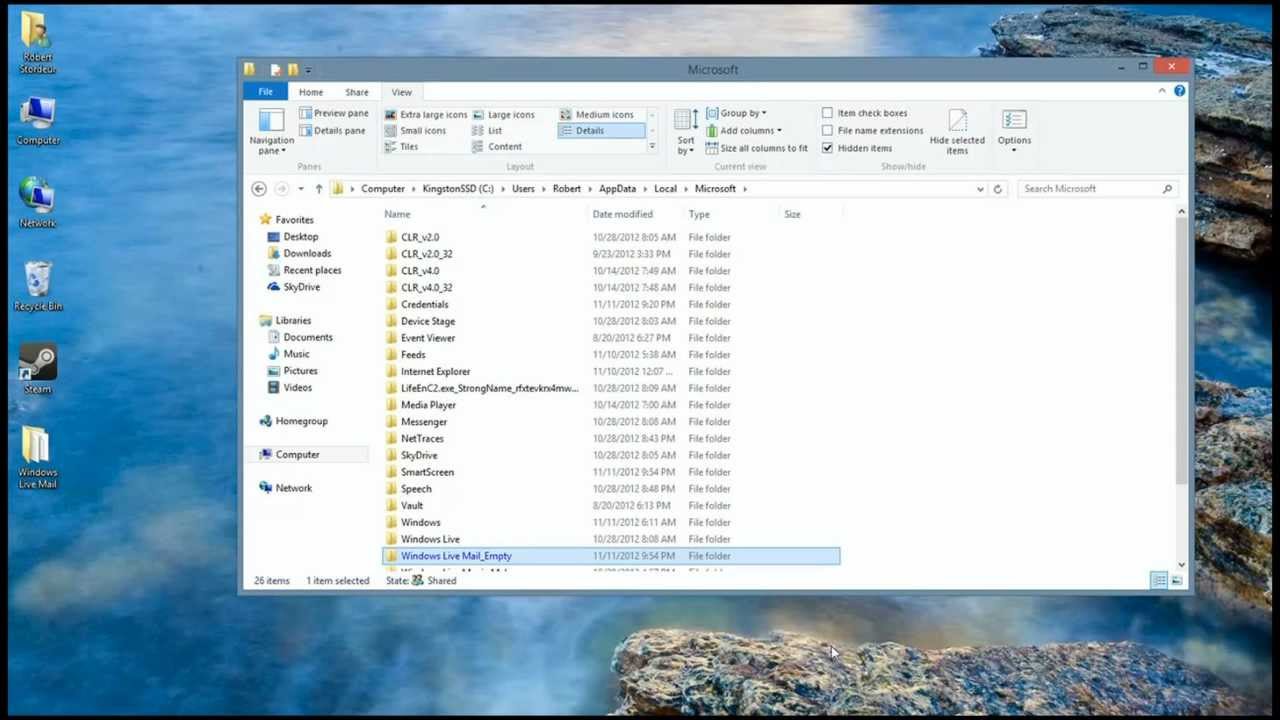Open the Sort by menu

[685, 131]
